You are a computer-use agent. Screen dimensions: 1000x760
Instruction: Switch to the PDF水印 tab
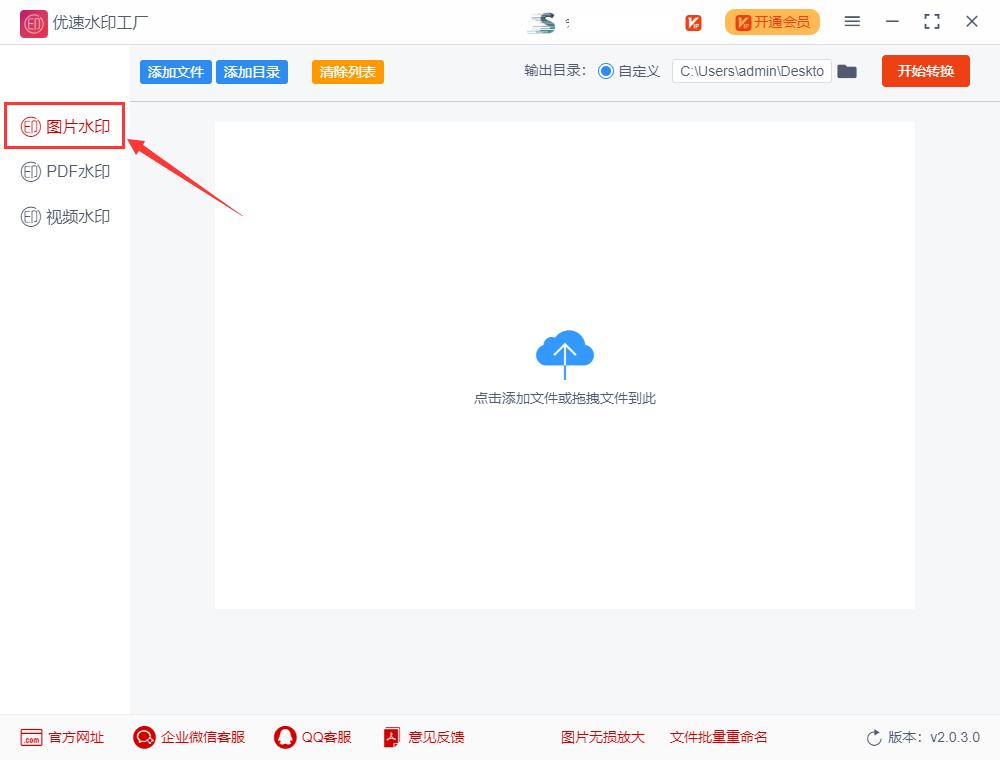[64, 171]
